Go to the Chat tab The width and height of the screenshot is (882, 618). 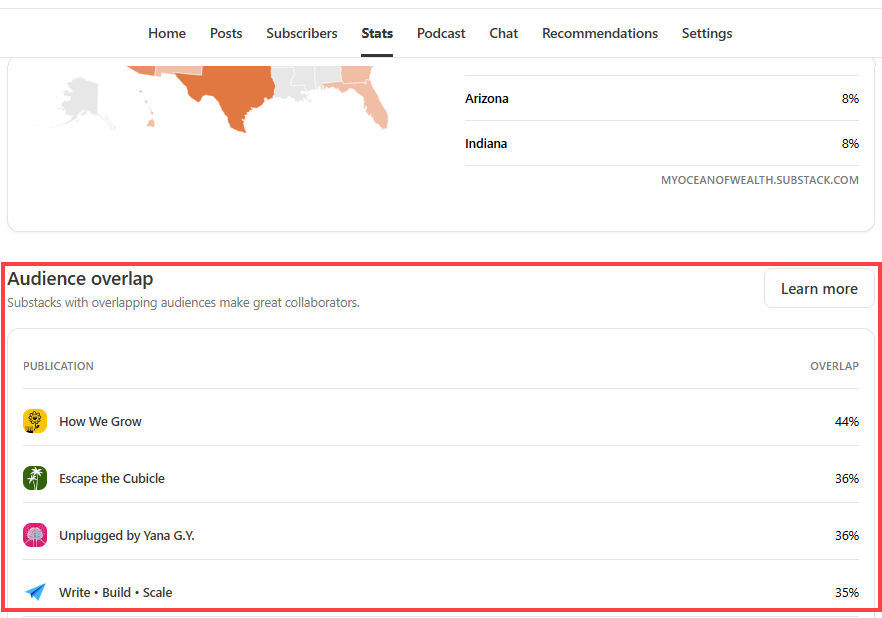tap(503, 33)
